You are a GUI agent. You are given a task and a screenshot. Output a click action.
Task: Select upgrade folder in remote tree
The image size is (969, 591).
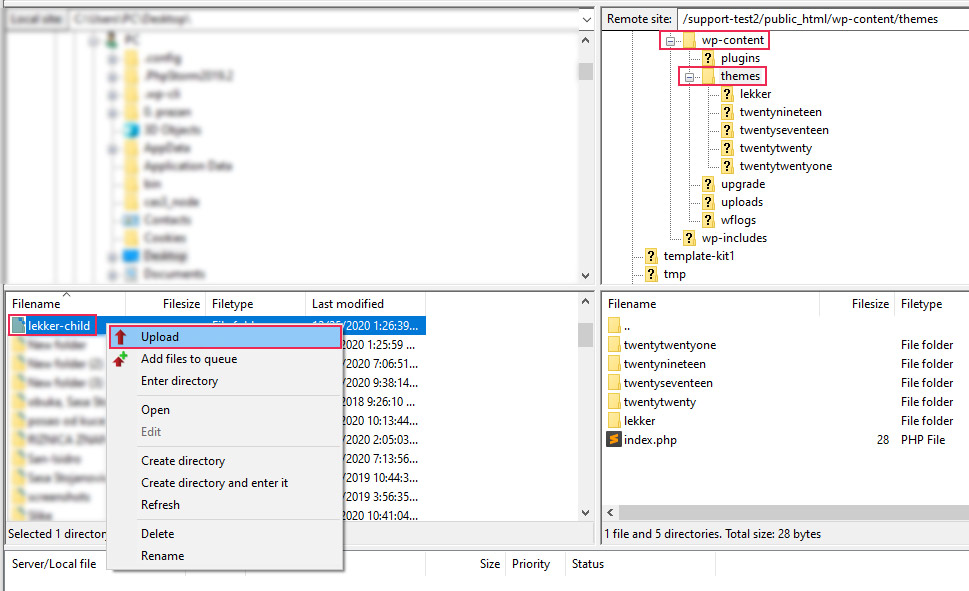click(743, 184)
